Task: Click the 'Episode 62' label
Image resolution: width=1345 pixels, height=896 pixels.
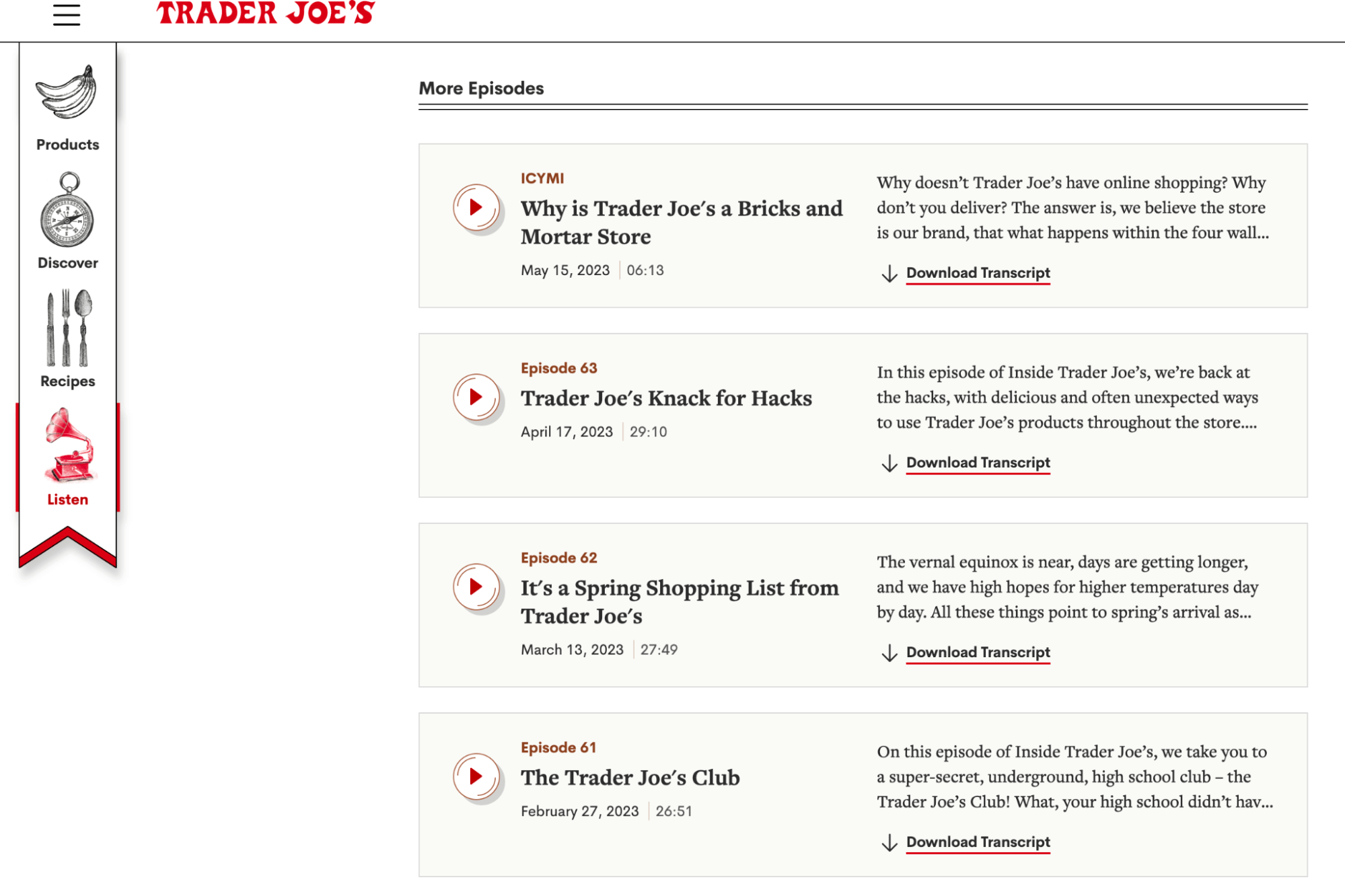Action: pos(559,558)
